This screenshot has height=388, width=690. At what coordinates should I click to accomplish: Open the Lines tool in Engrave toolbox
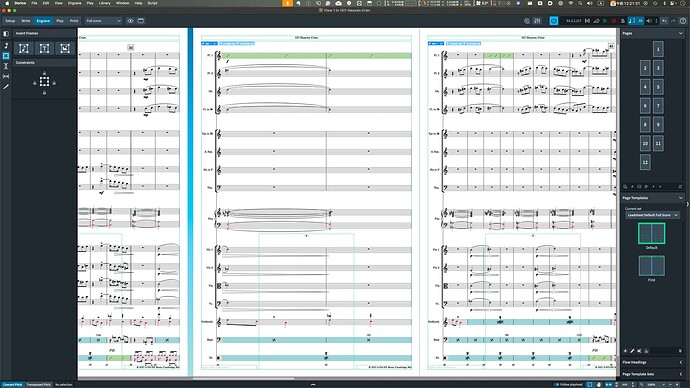(6, 87)
